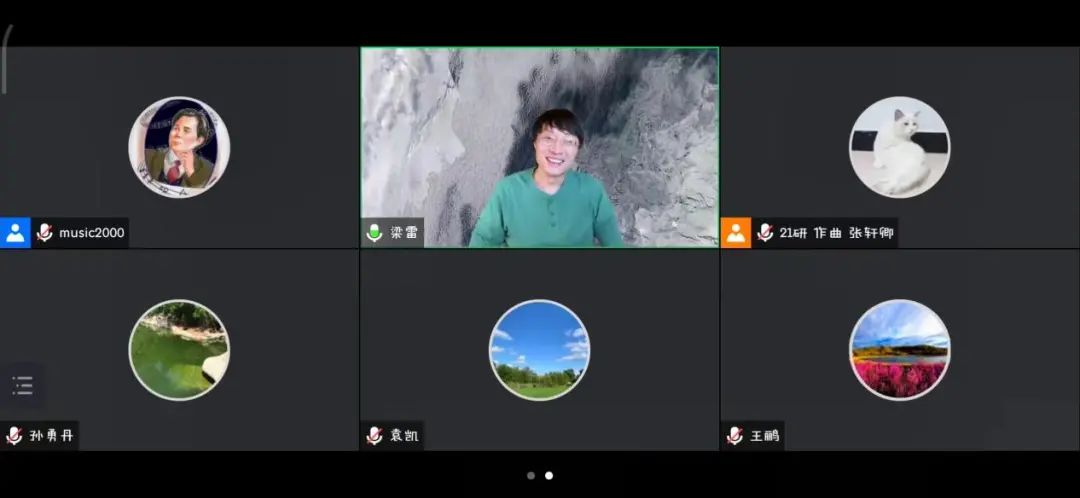Click the muted microphone next to 张轩卿
The image size is (1080, 498).
point(766,233)
